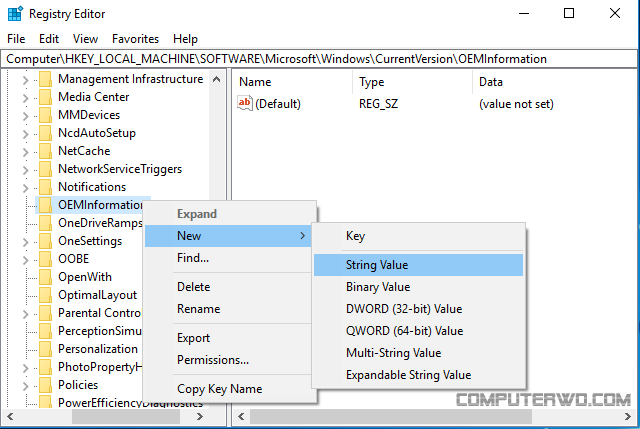The width and height of the screenshot is (640, 429).
Task: Expand the NcdAutoSetup key
Action: 25,134
